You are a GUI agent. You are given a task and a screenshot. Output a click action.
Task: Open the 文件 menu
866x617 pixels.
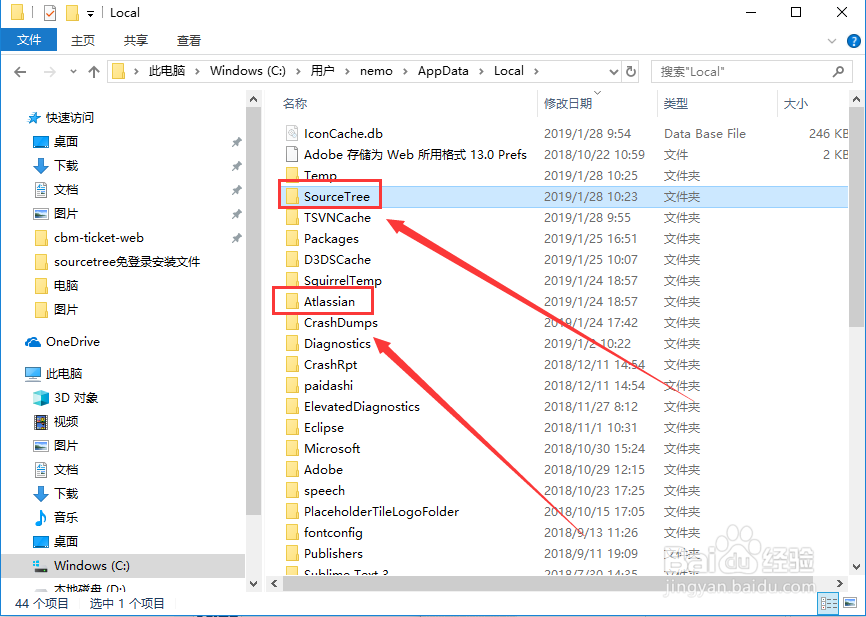point(29,40)
